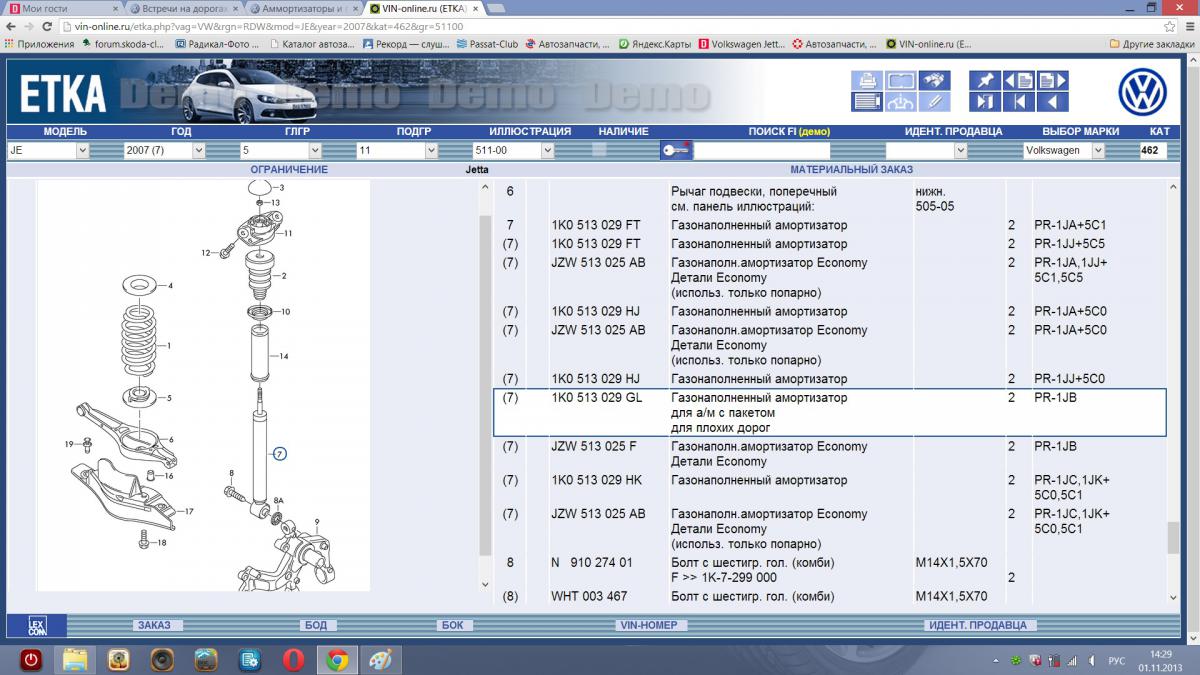Click the jump-to-first bar-arrow icon
Image resolution: width=1200 pixels, height=675 pixels.
tap(1019, 102)
